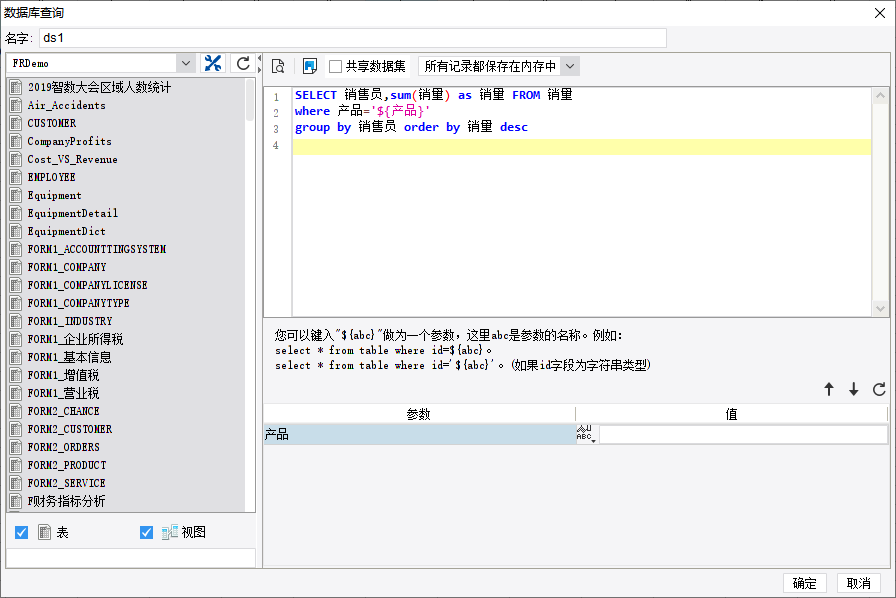Select the CompanyProfits table
The height and width of the screenshot is (598, 896).
70,141
